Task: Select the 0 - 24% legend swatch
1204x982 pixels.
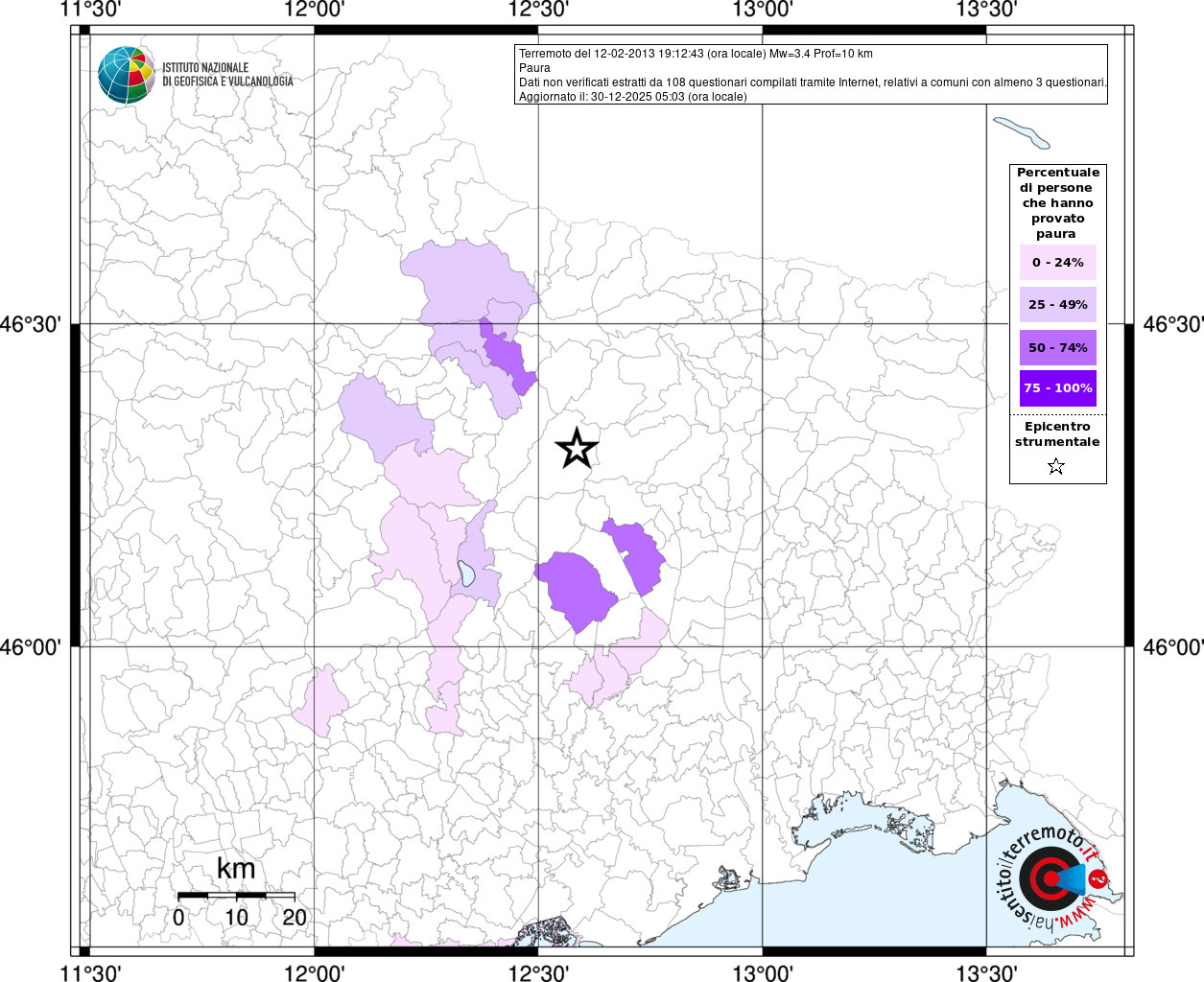Action: coord(1057,262)
